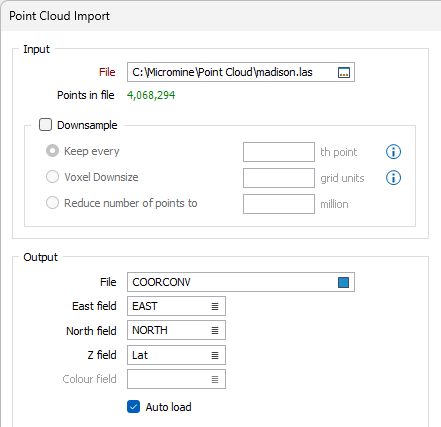Select the Keep every radio button
Screen dimensions: 441x427
coord(52,151)
